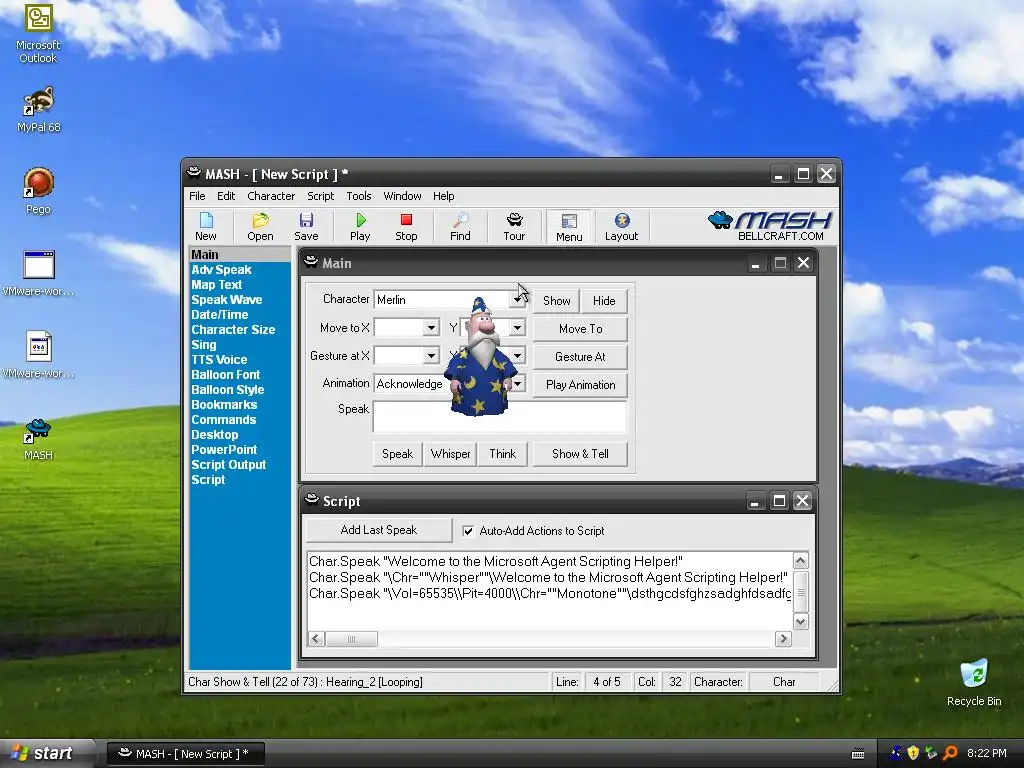Click the Move To button
The width and height of the screenshot is (1024, 768).
pos(581,329)
